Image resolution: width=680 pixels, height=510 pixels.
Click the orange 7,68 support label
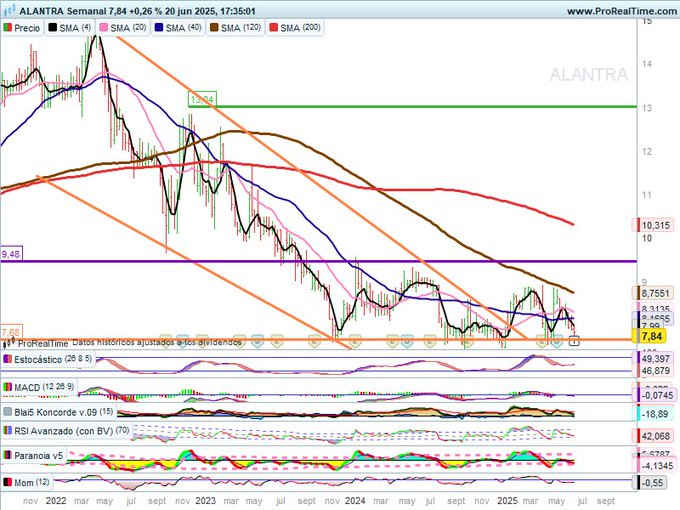pyautogui.click(x=10, y=332)
